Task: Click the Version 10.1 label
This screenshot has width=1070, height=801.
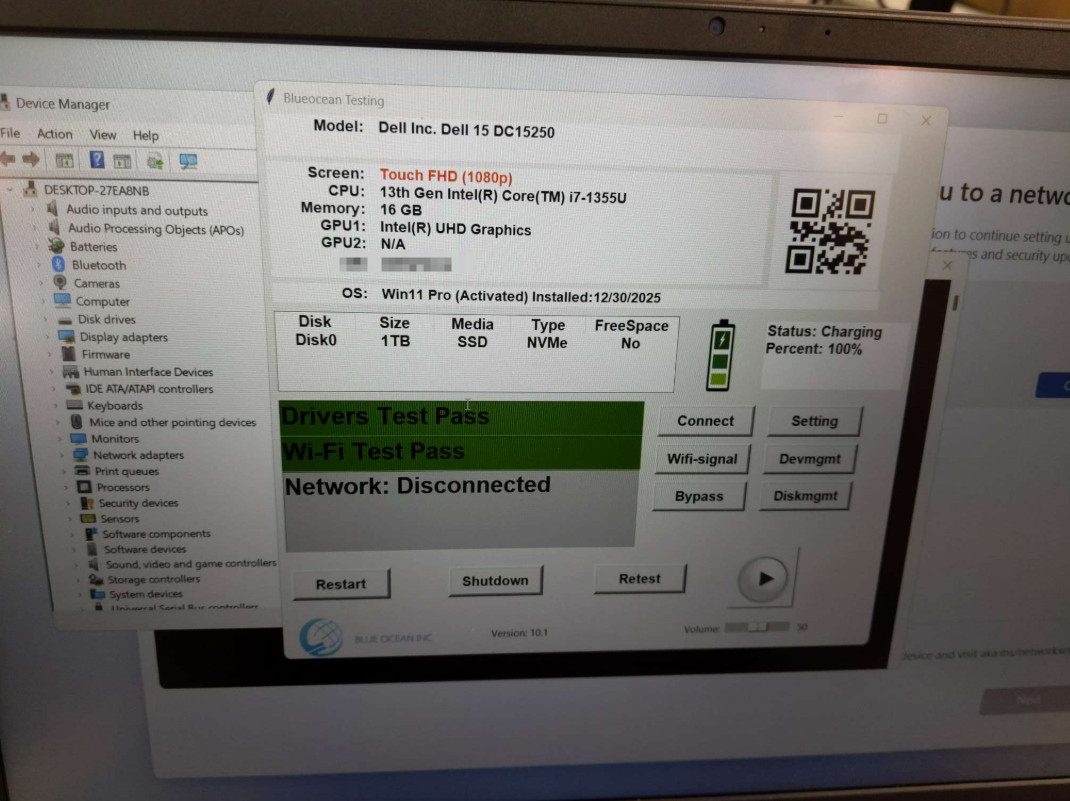Action: (519, 632)
